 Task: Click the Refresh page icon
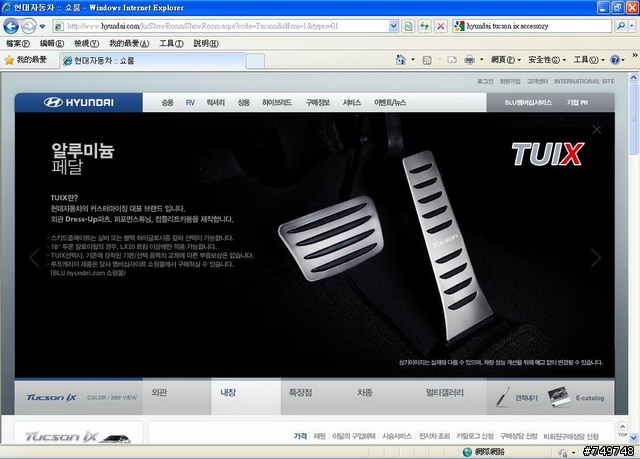click(x=425, y=26)
